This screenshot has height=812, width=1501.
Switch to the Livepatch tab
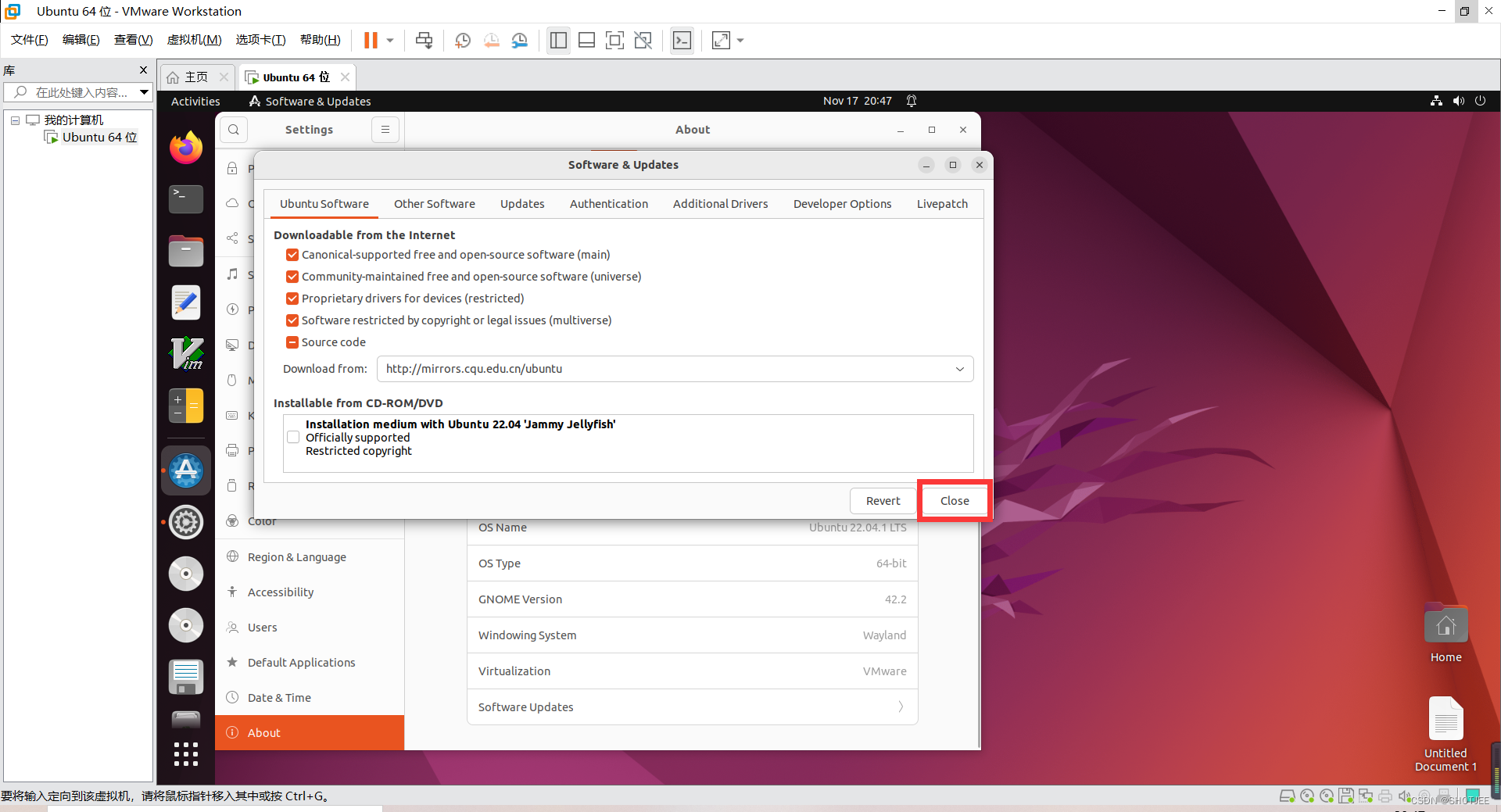coord(942,204)
